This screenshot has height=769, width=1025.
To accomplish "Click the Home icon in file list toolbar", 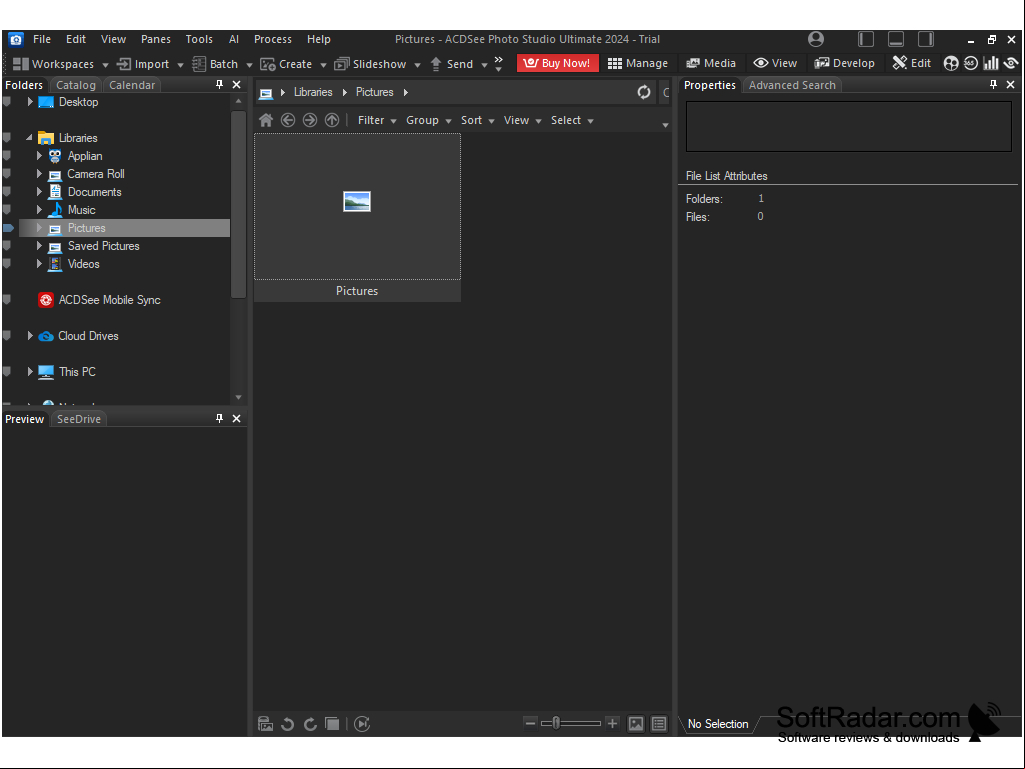I will tap(266, 120).
